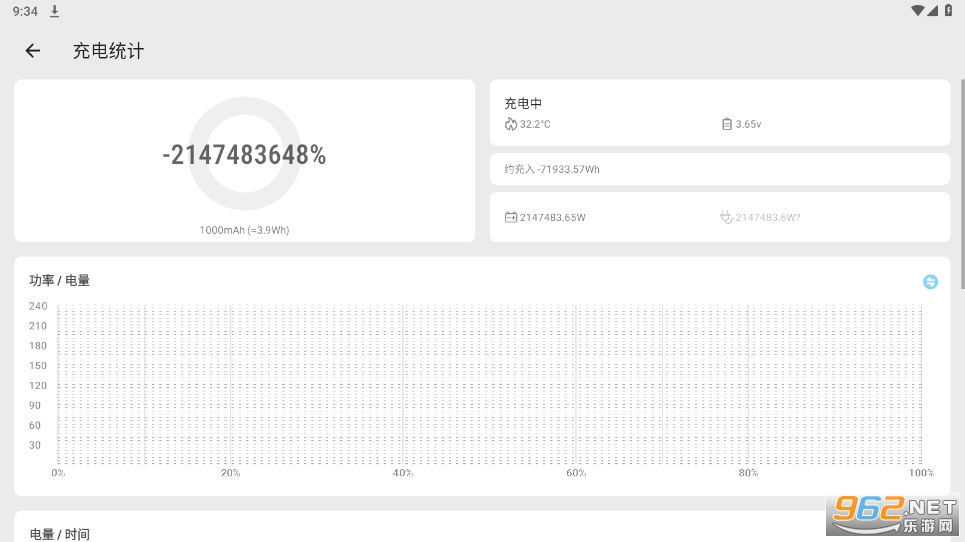Image resolution: width=965 pixels, height=542 pixels.
Task: Tap the 充电统计 page title
Action: 108,51
